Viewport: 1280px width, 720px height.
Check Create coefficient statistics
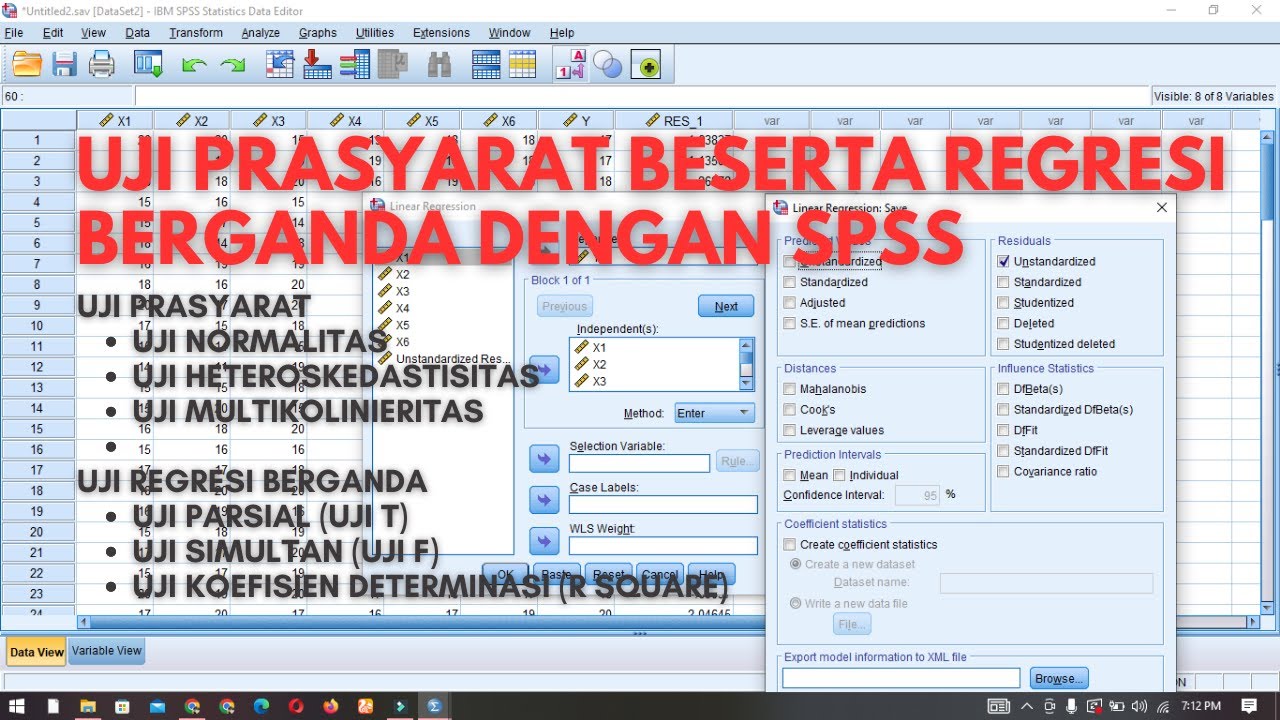[790, 544]
